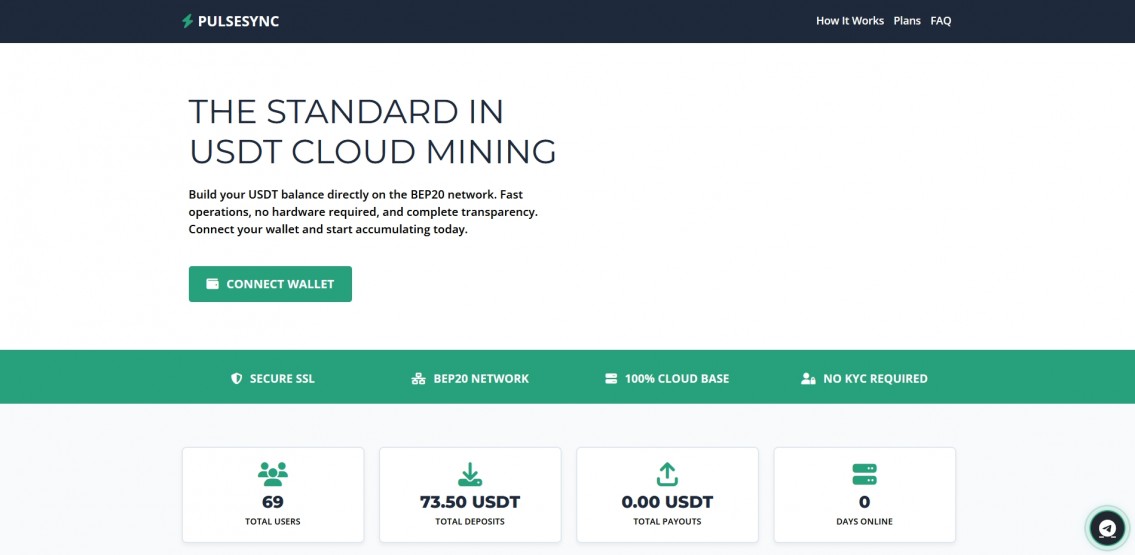Screen dimensions: 1135x555
Task: Click the main USDT Cloud Mining headline
Action: pyautogui.click(x=372, y=131)
